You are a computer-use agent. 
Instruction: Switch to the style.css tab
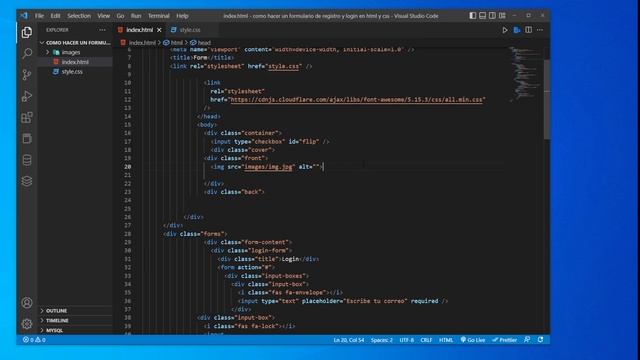pyautogui.click(x=190, y=30)
